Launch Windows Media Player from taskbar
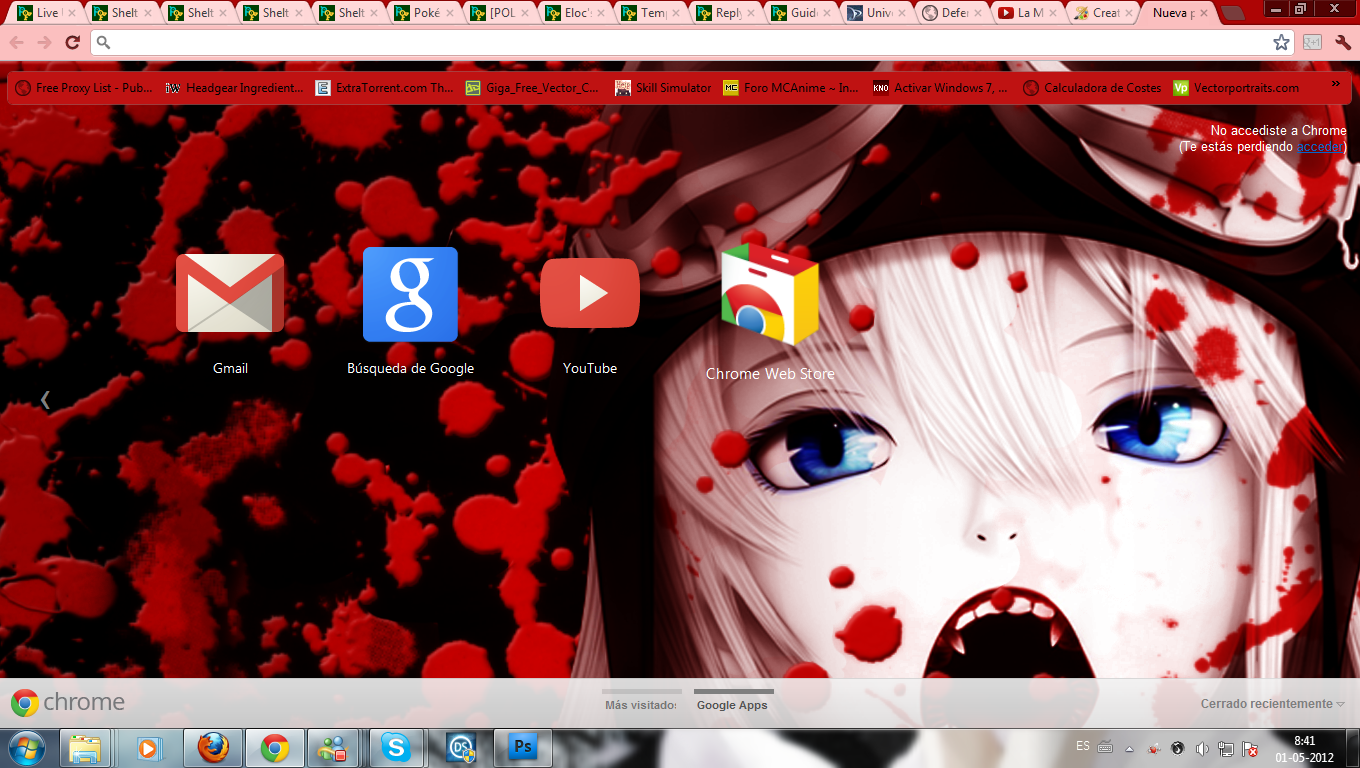 click(x=149, y=748)
